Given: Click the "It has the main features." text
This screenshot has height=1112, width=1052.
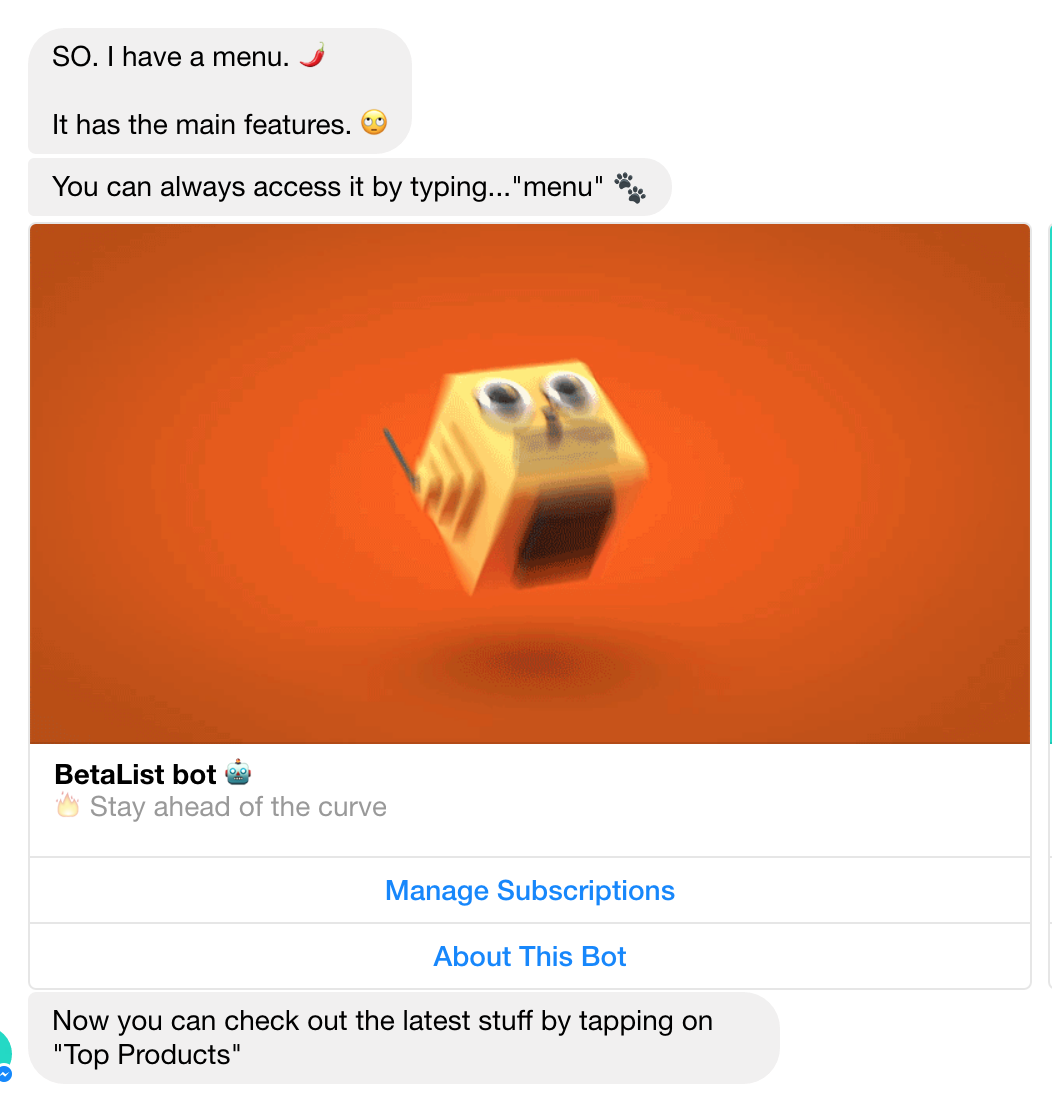Looking at the screenshot, I should point(201,125).
